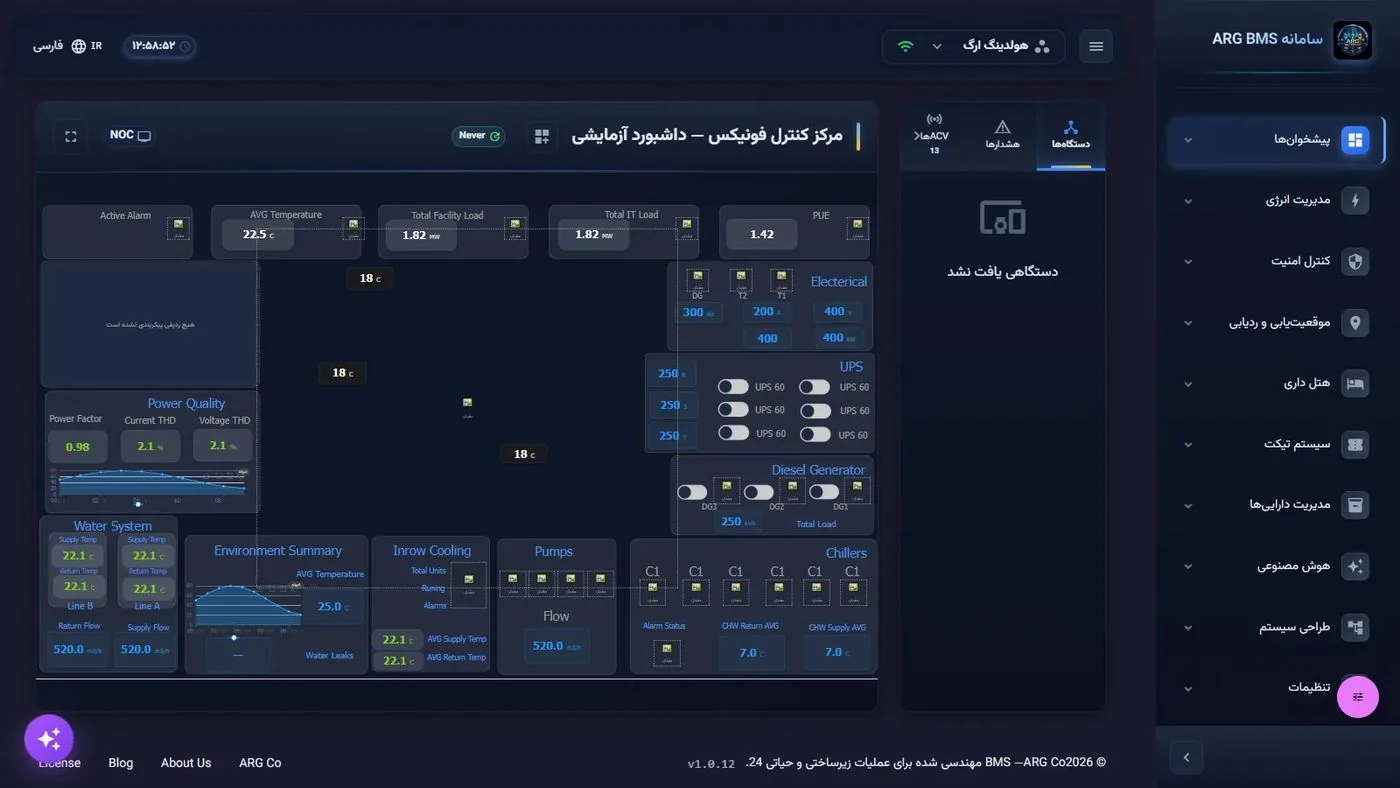Click the PUE value 1.42
1400x788 pixels.
point(762,235)
